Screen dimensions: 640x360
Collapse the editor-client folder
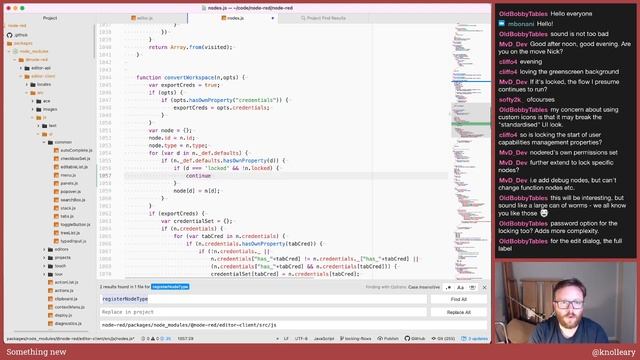pos(21,76)
